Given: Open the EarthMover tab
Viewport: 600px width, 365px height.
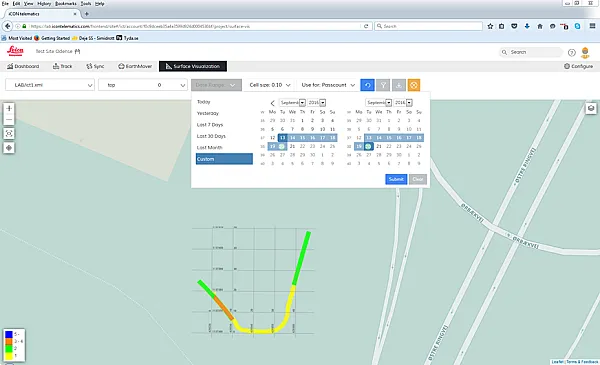Looking at the screenshot, I should pos(135,66).
